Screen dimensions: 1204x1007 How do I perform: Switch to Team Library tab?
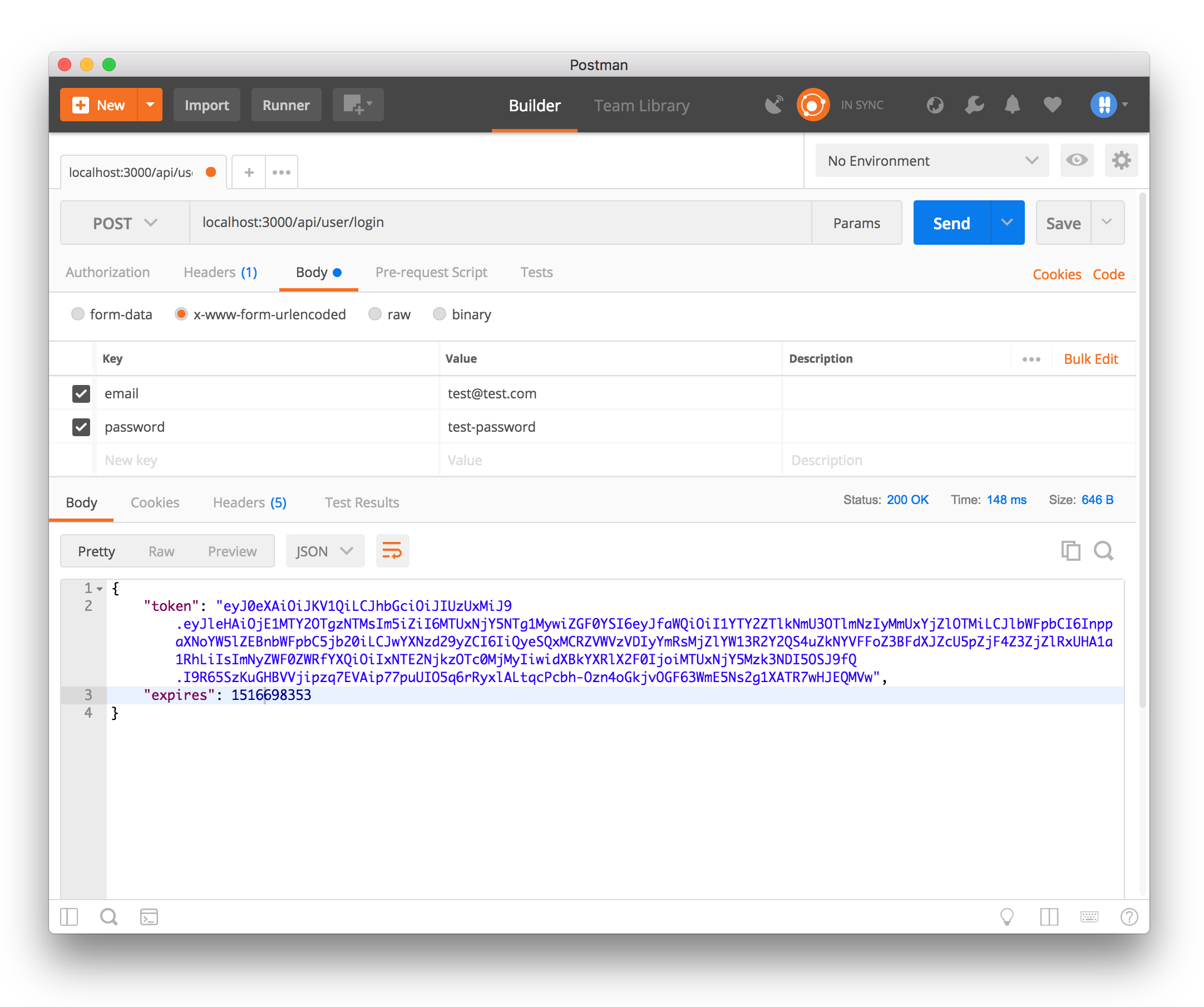pos(642,106)
